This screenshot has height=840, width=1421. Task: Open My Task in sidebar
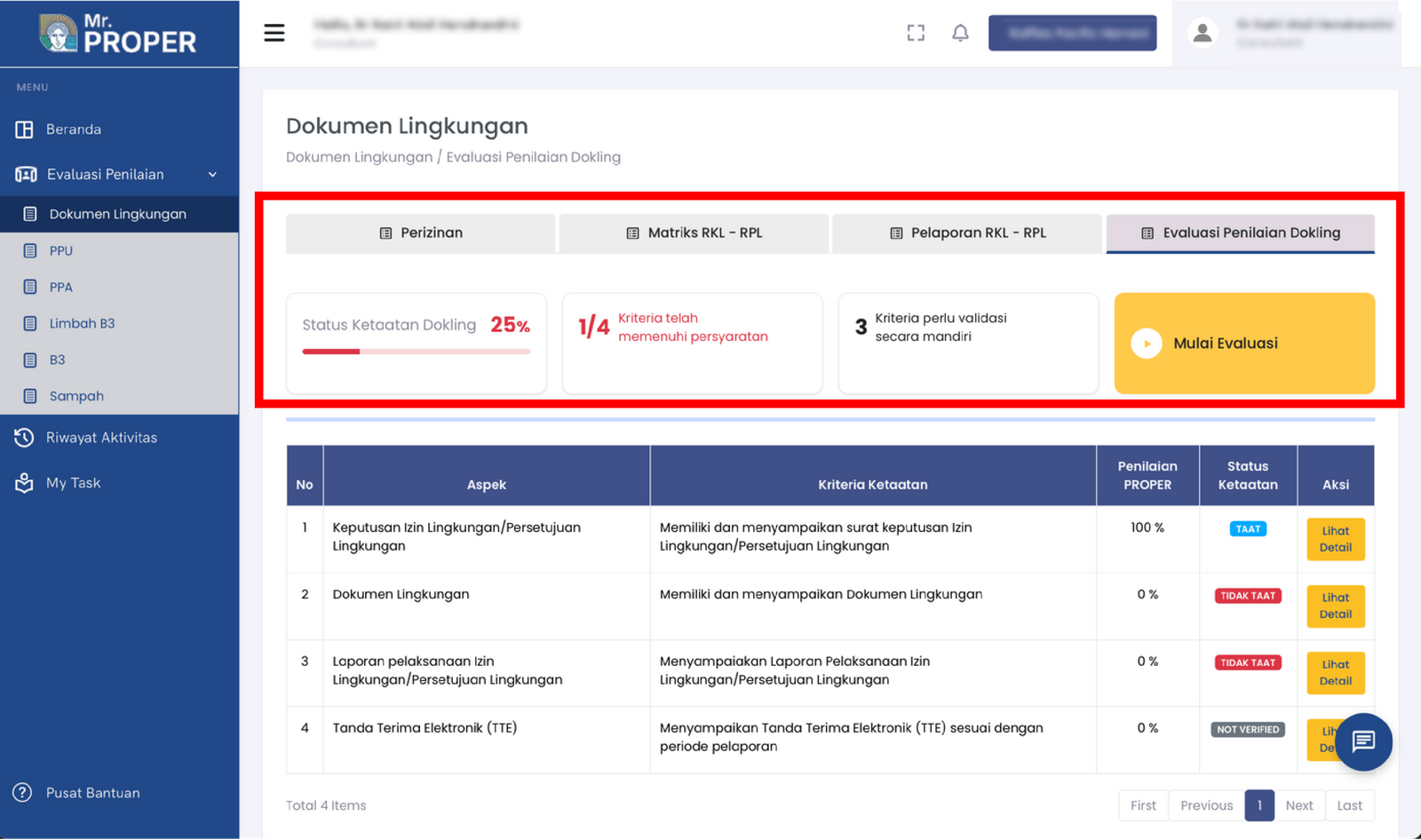coord(73,483)
